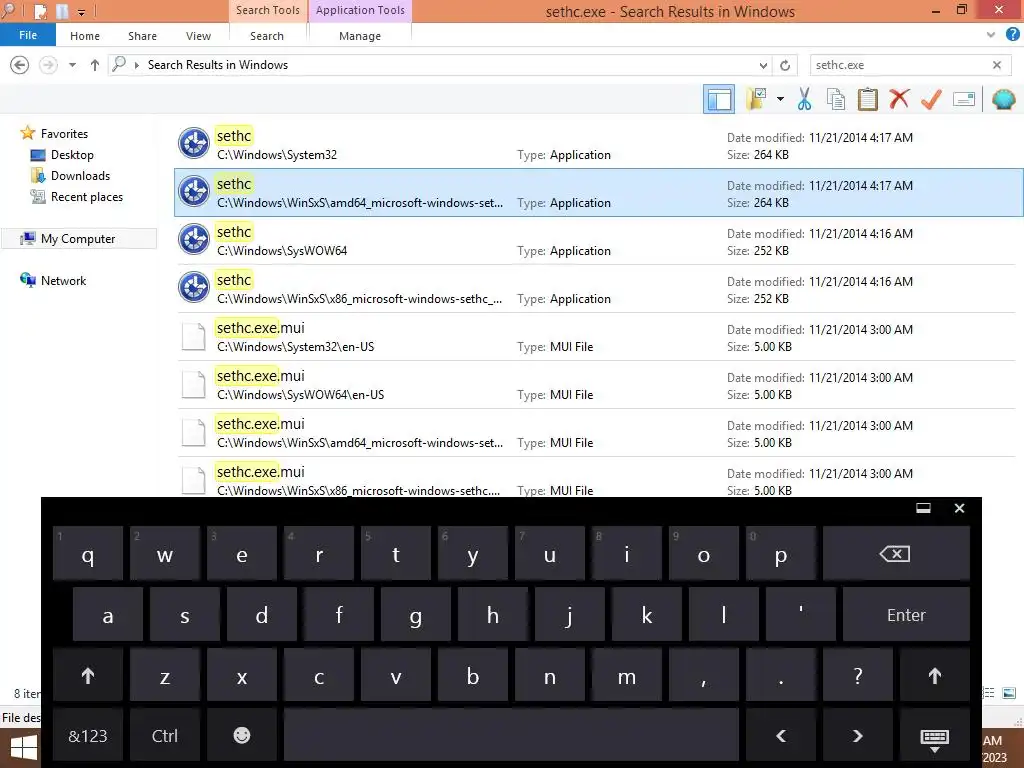
Task: Open keyboard layout options key
Action: coord(935,738)
